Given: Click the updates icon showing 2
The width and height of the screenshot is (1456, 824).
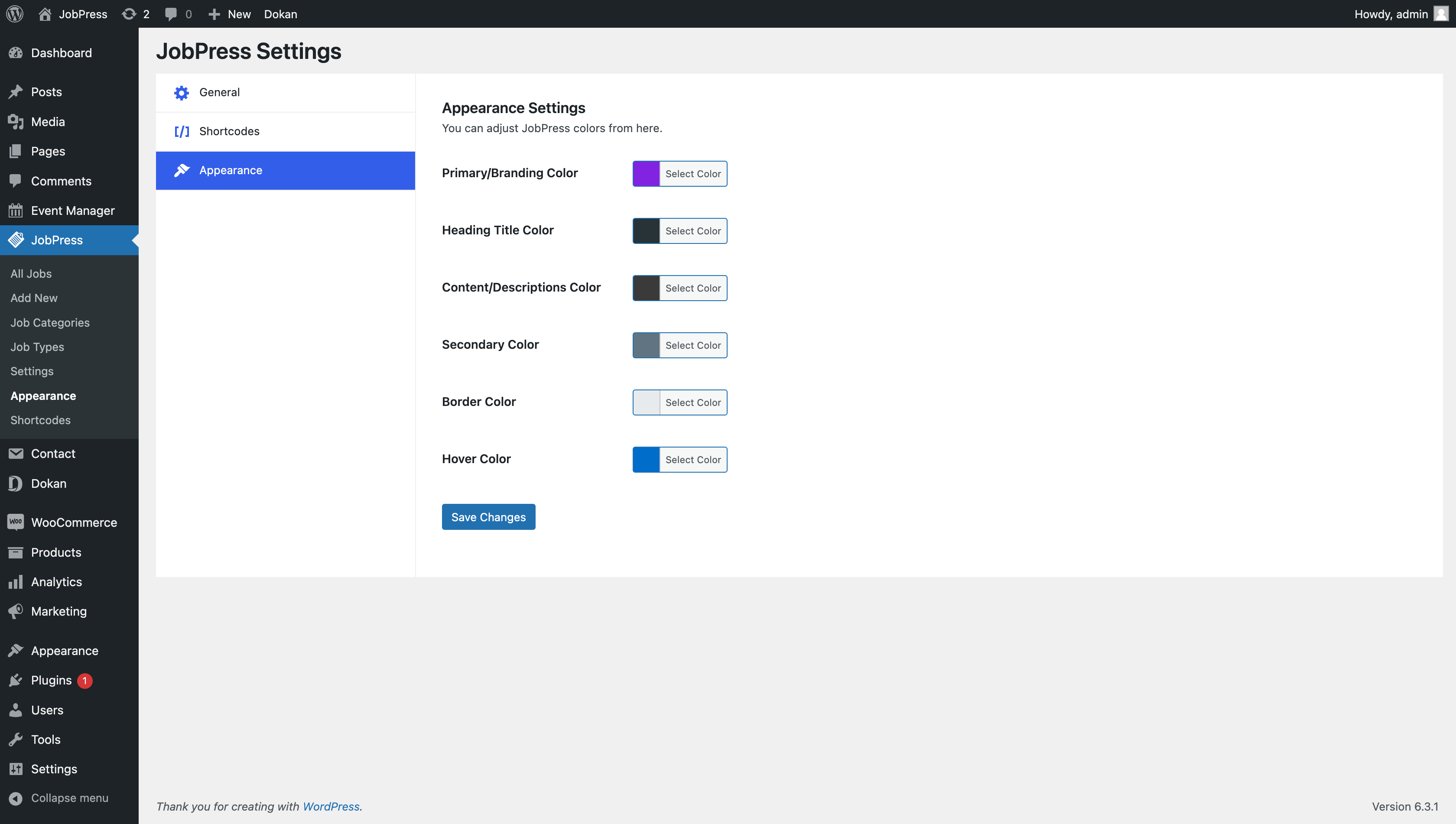Looking at the screenshot, I should [x=129, y=13].
